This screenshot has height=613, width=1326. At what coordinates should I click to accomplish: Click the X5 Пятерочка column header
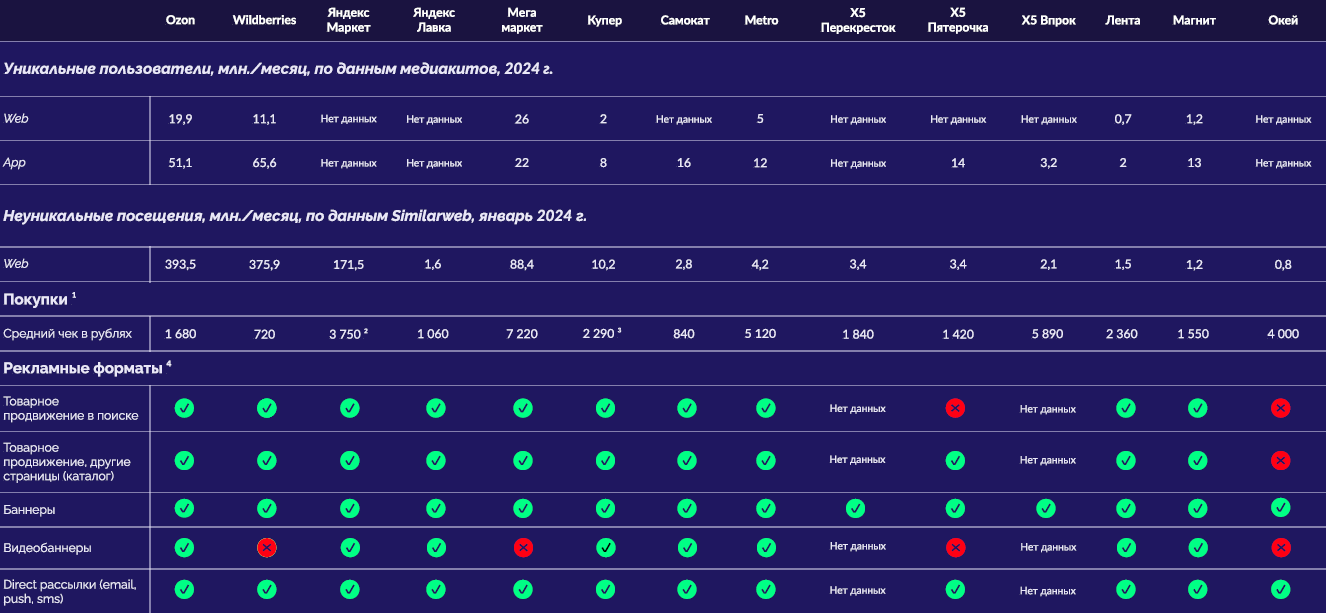coord(957,20)
